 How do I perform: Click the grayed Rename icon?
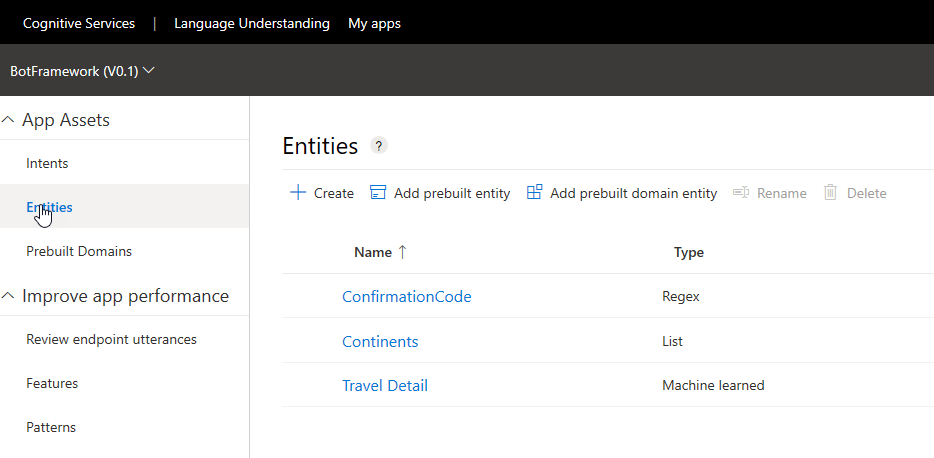(x=741, y=192)
